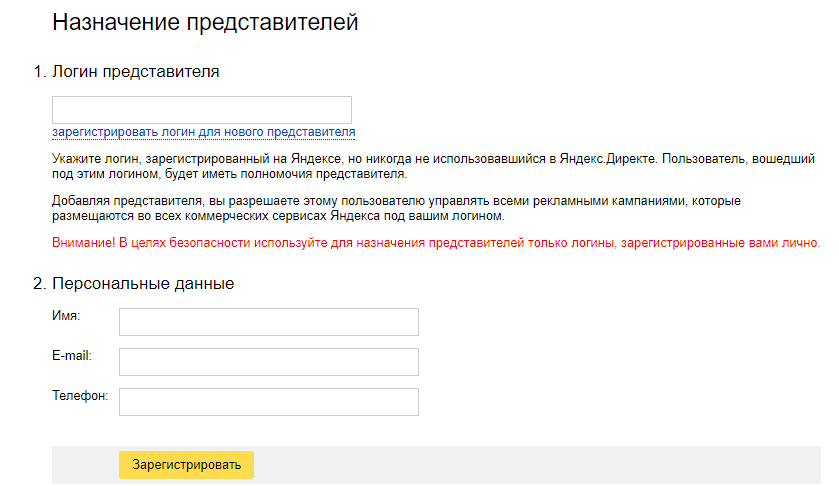Click into the Телефон input field

pos(268,402)
